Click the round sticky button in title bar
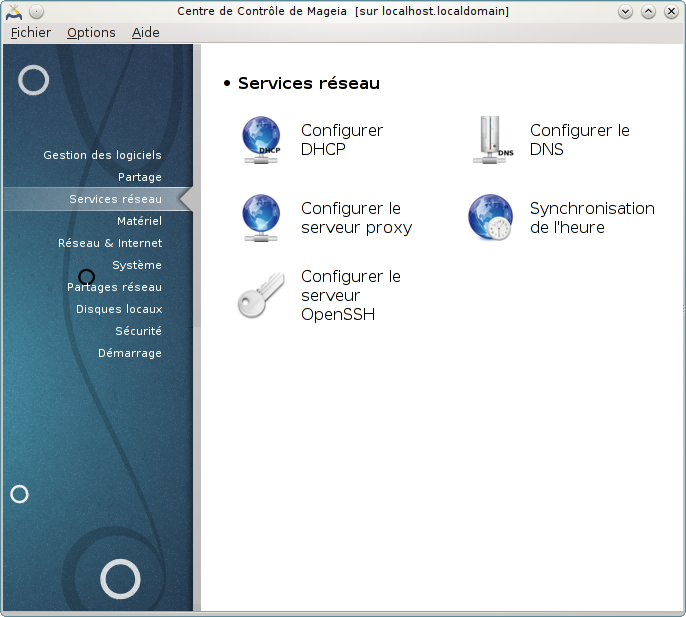The height and width of the screenshot is (617, 686). point(37,12)
